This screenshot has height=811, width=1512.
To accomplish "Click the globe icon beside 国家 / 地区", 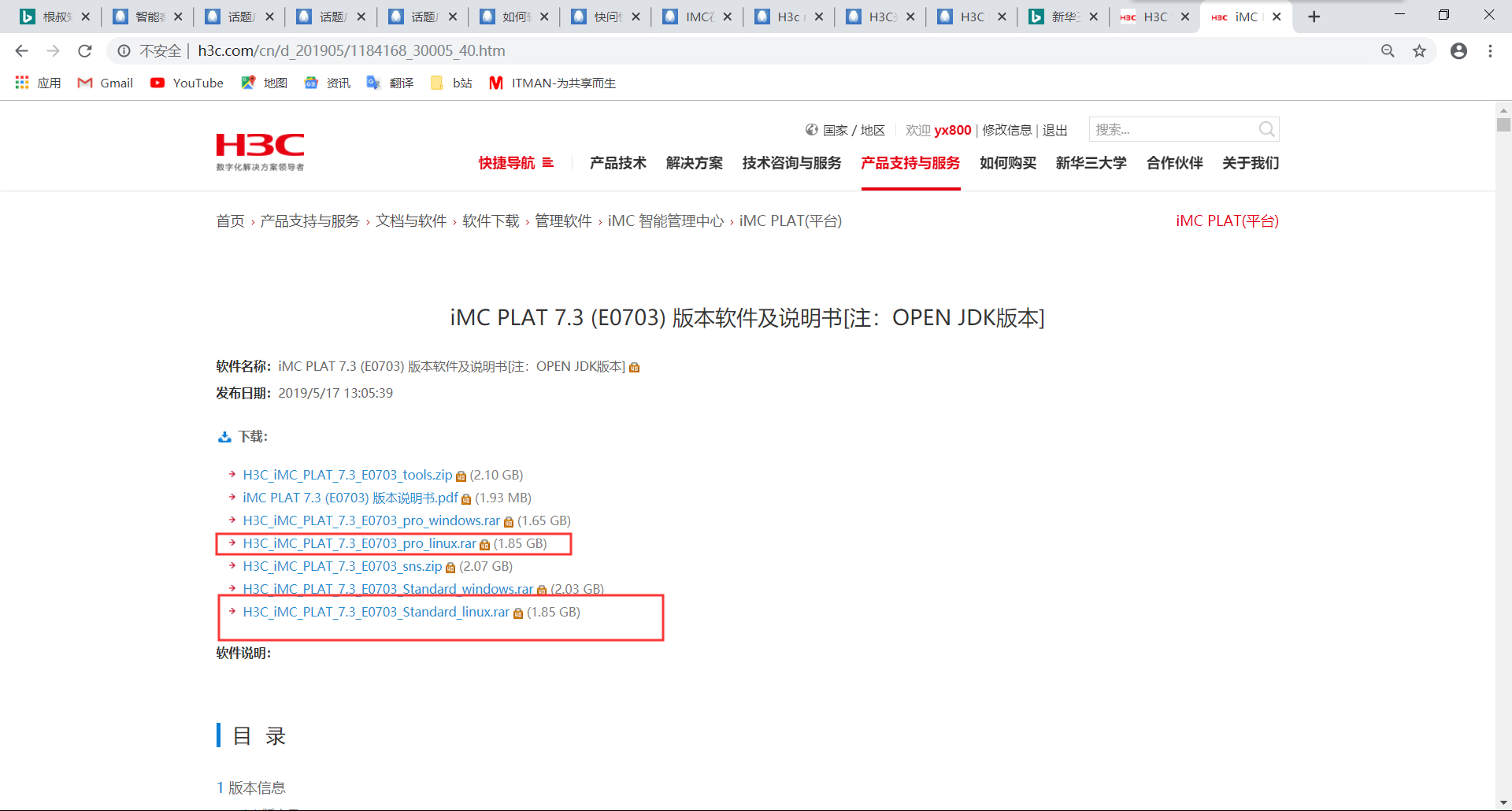I will tap(812, 130).
